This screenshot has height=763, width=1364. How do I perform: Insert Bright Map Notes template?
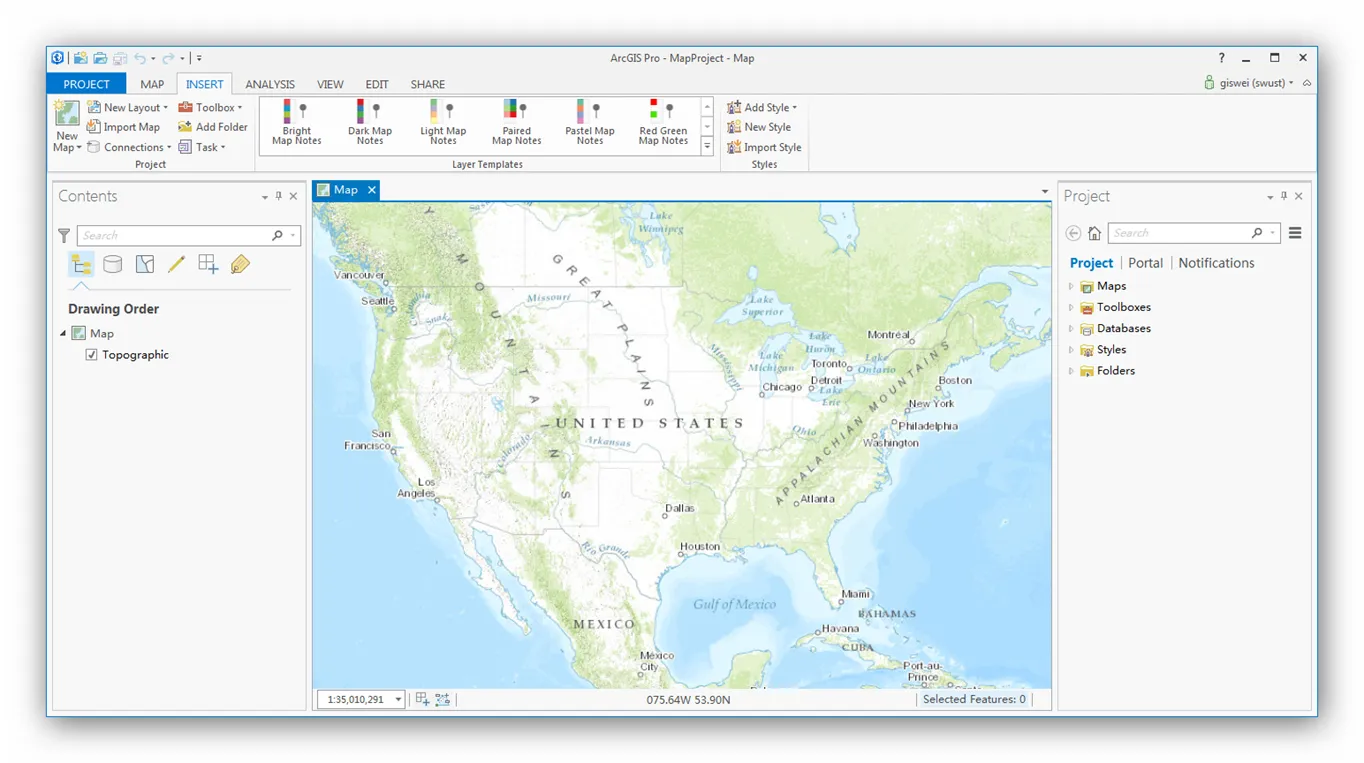click(x=296, y=122)
